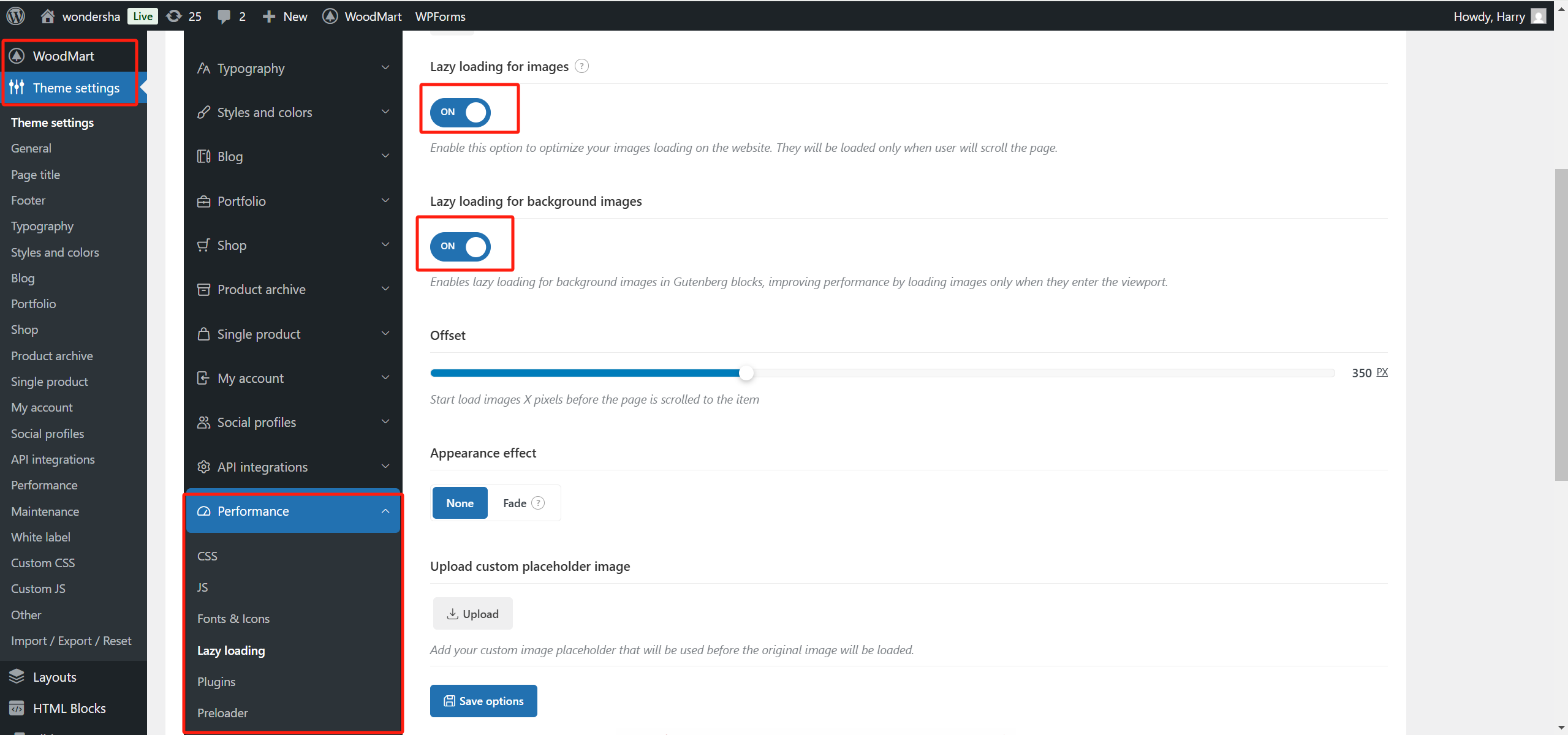Open the Typography settings icon
This screenshot has height=735, width=1568.
tap(204, 68)
